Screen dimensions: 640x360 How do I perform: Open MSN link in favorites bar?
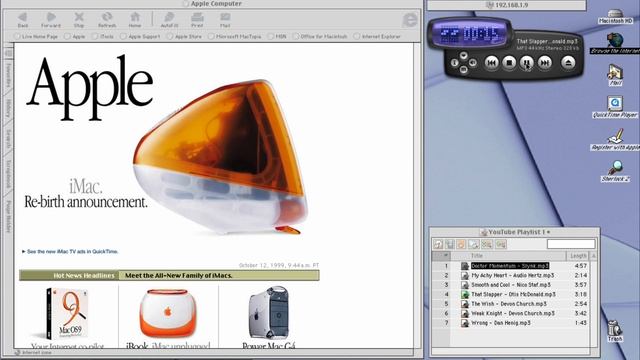pyautogui.click(x=277, y=36)
